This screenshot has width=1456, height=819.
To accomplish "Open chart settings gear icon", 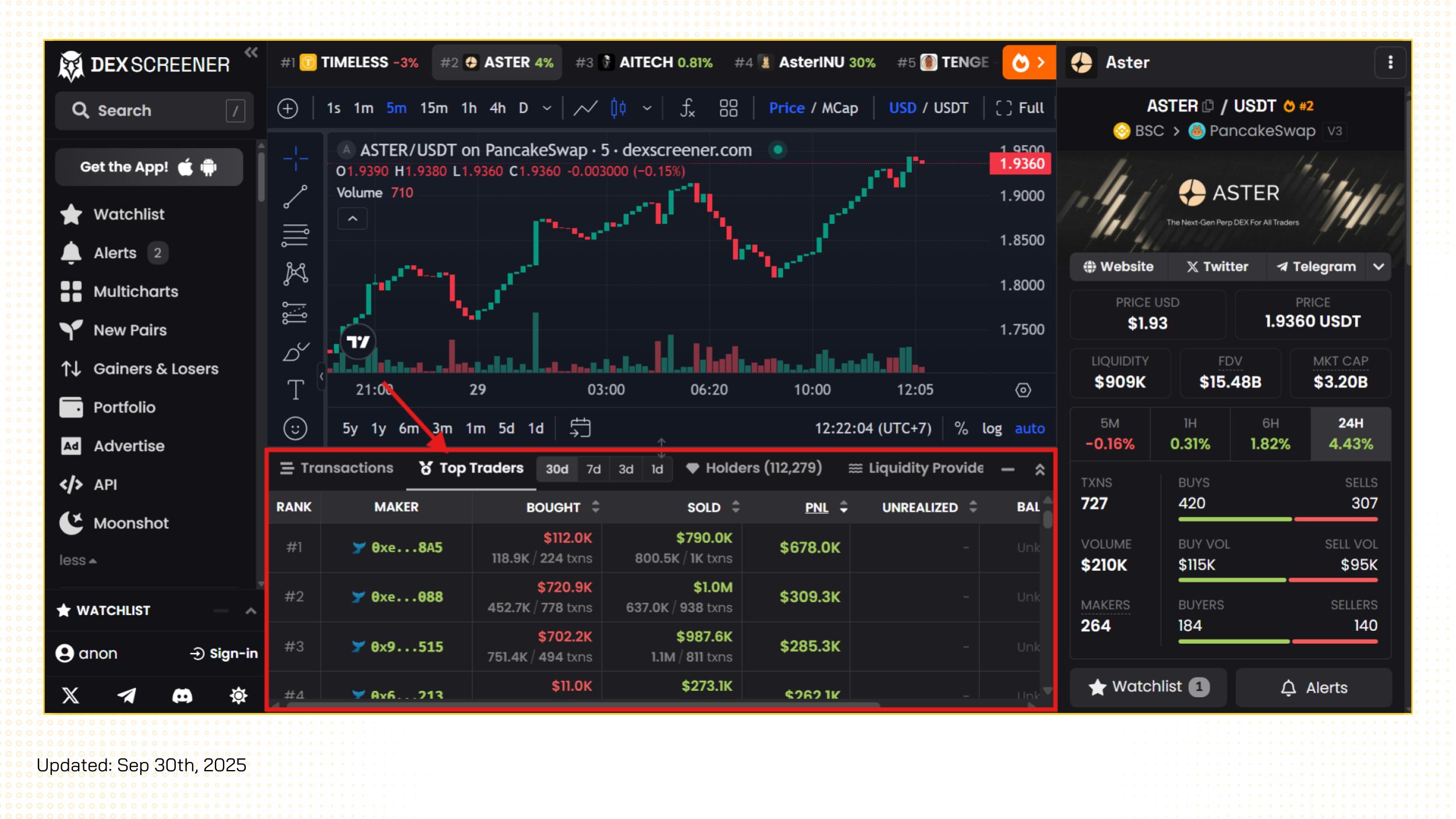I will coord(1023,390).
